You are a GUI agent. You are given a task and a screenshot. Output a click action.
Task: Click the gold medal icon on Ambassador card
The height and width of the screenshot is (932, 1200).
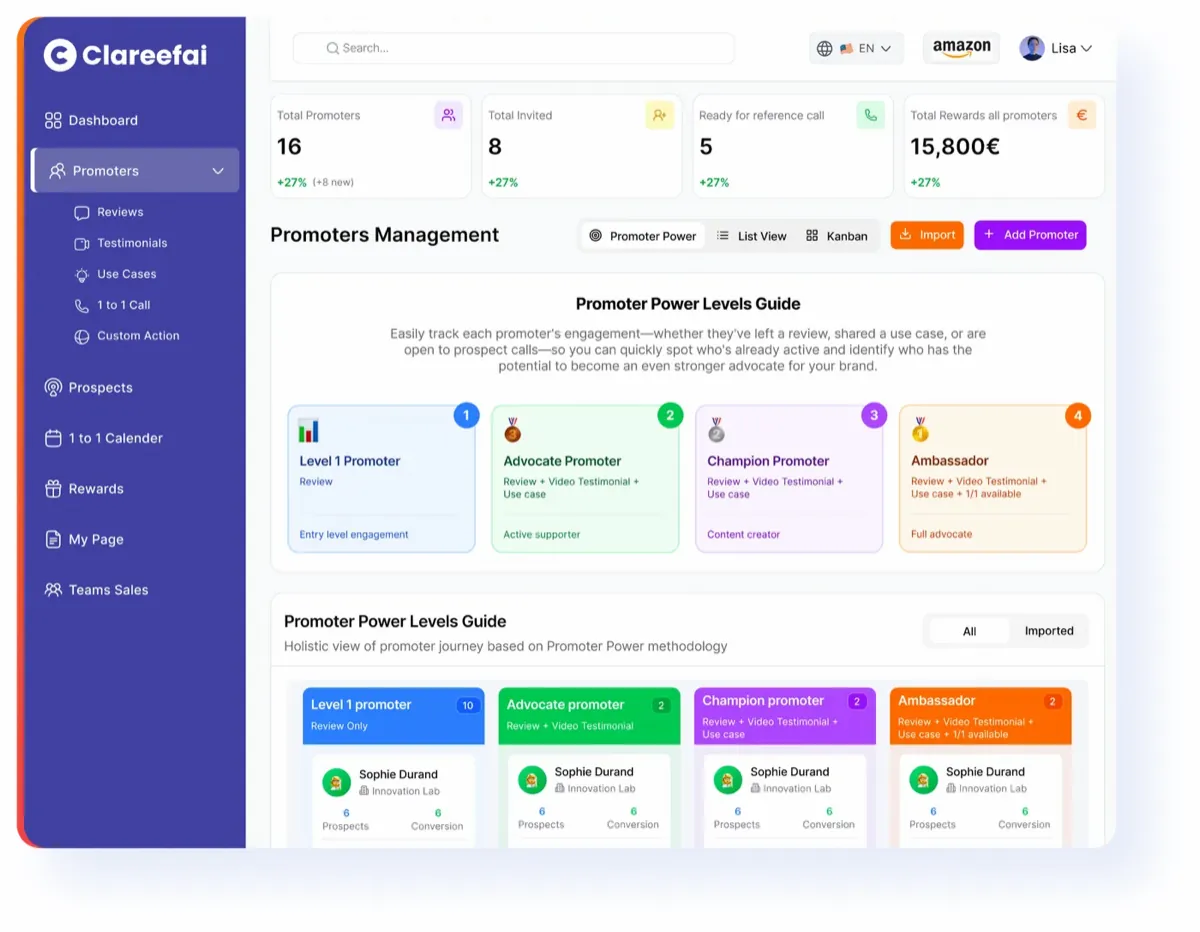920,430
